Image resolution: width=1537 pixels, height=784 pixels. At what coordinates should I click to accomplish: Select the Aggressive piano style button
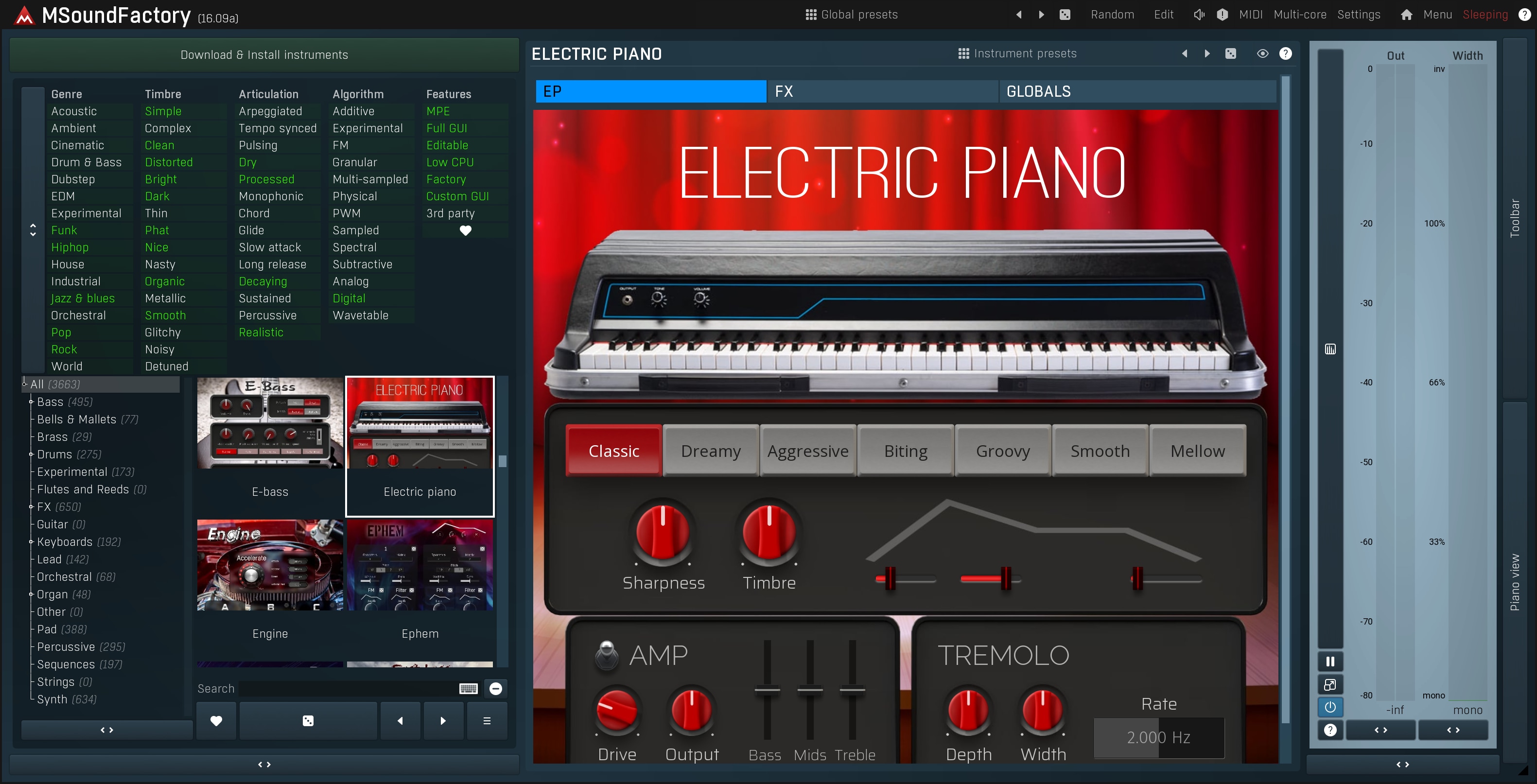click(x=808, y=451)
